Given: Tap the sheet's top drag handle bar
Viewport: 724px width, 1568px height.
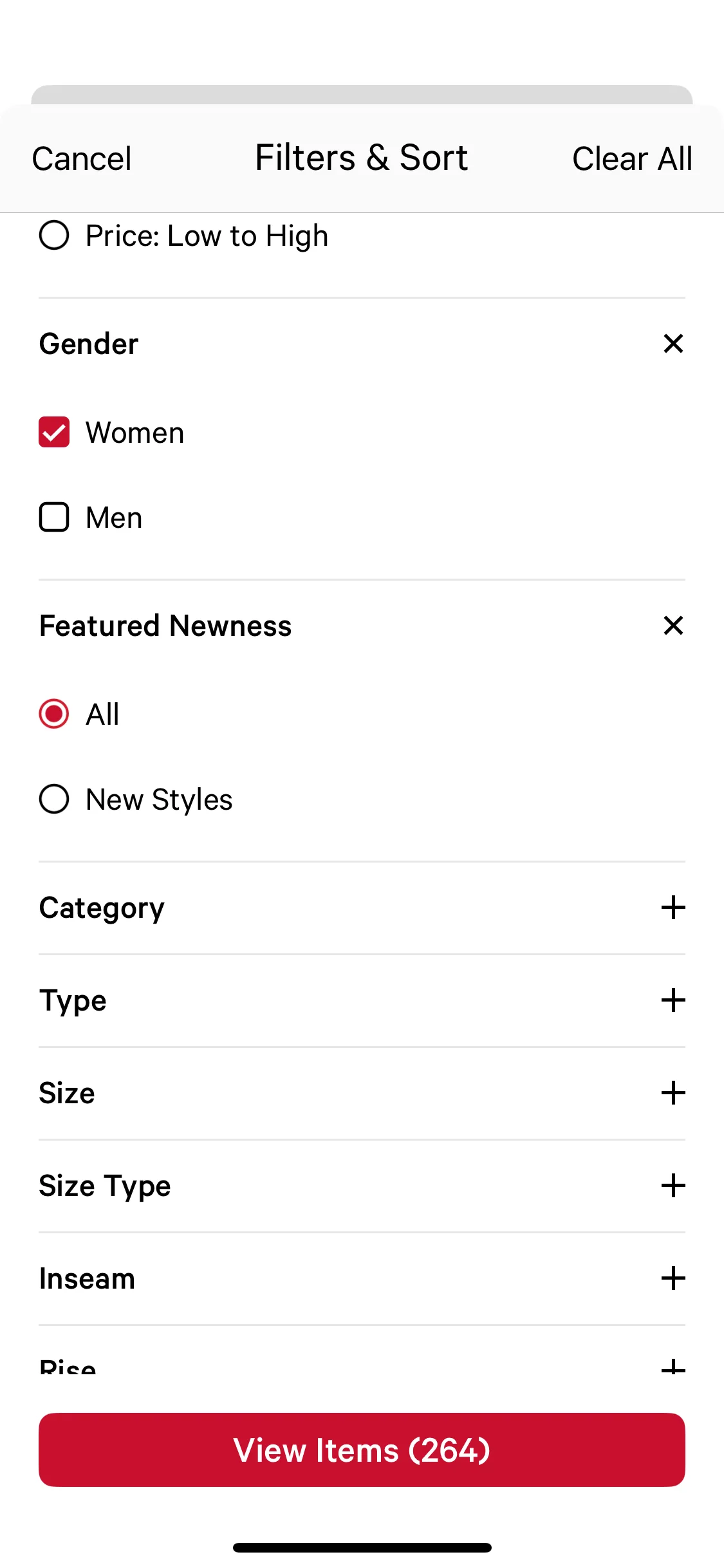Looking at the screenshot, I should [362, 95].
